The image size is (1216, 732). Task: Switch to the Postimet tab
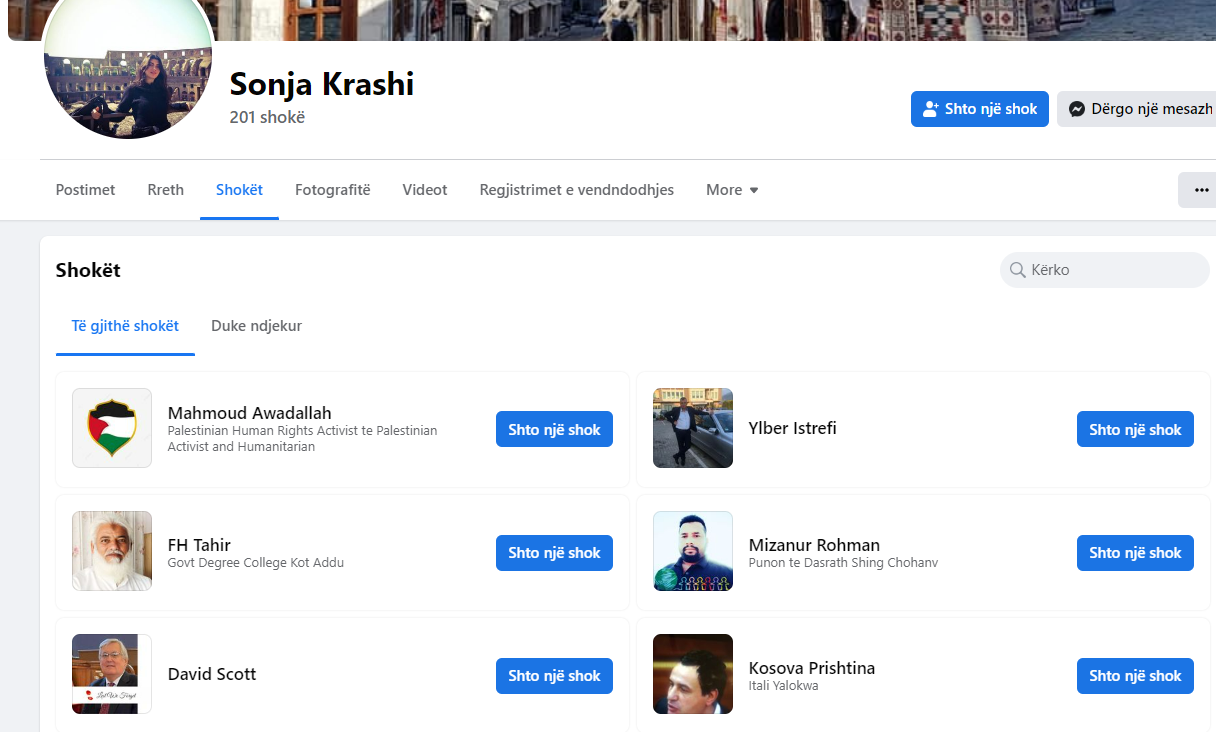coord(85,190)
